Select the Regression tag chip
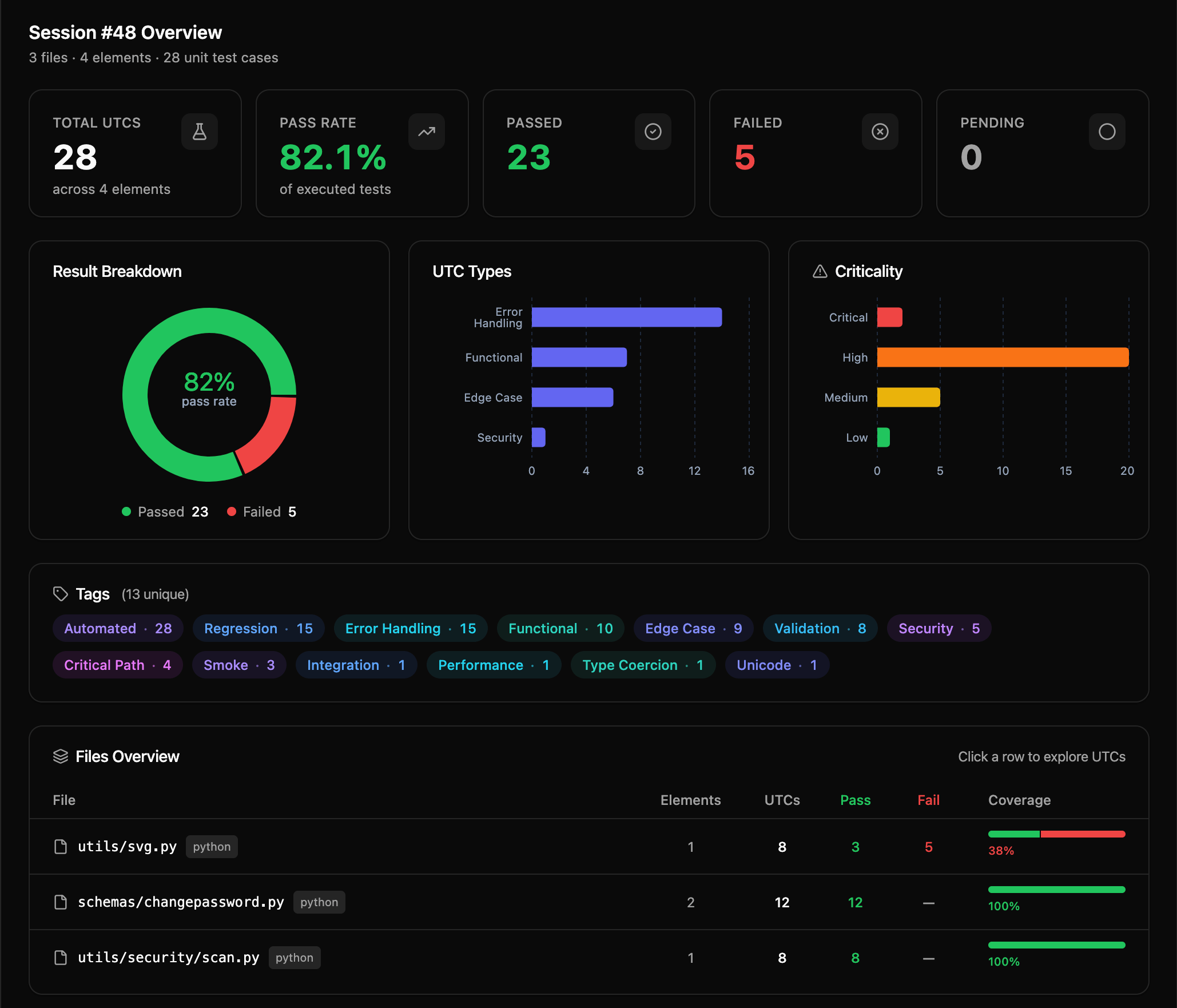 pos(259,628)
